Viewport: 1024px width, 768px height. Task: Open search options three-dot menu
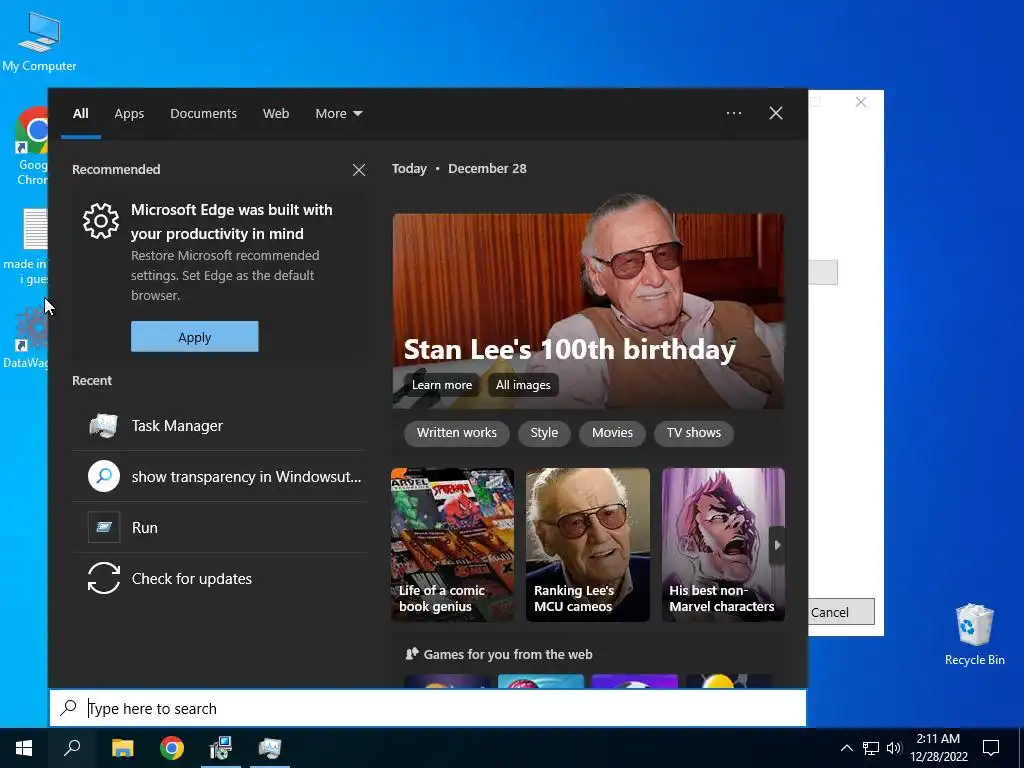tap(734, 113)
